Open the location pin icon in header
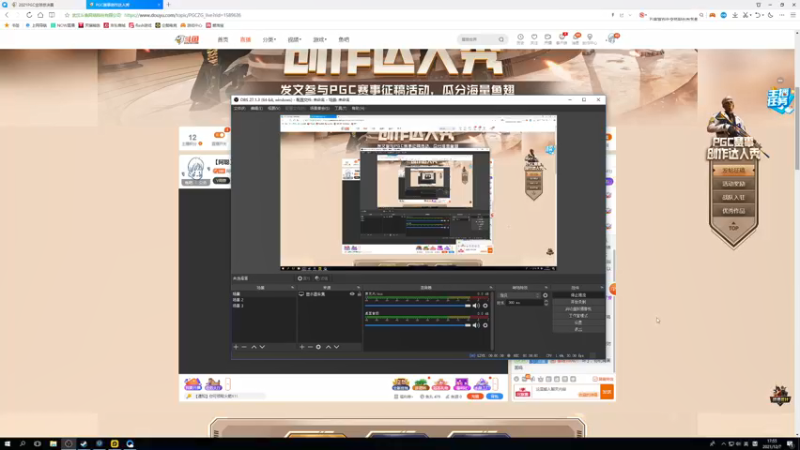The image size is (800, 450). click(590, 39)
